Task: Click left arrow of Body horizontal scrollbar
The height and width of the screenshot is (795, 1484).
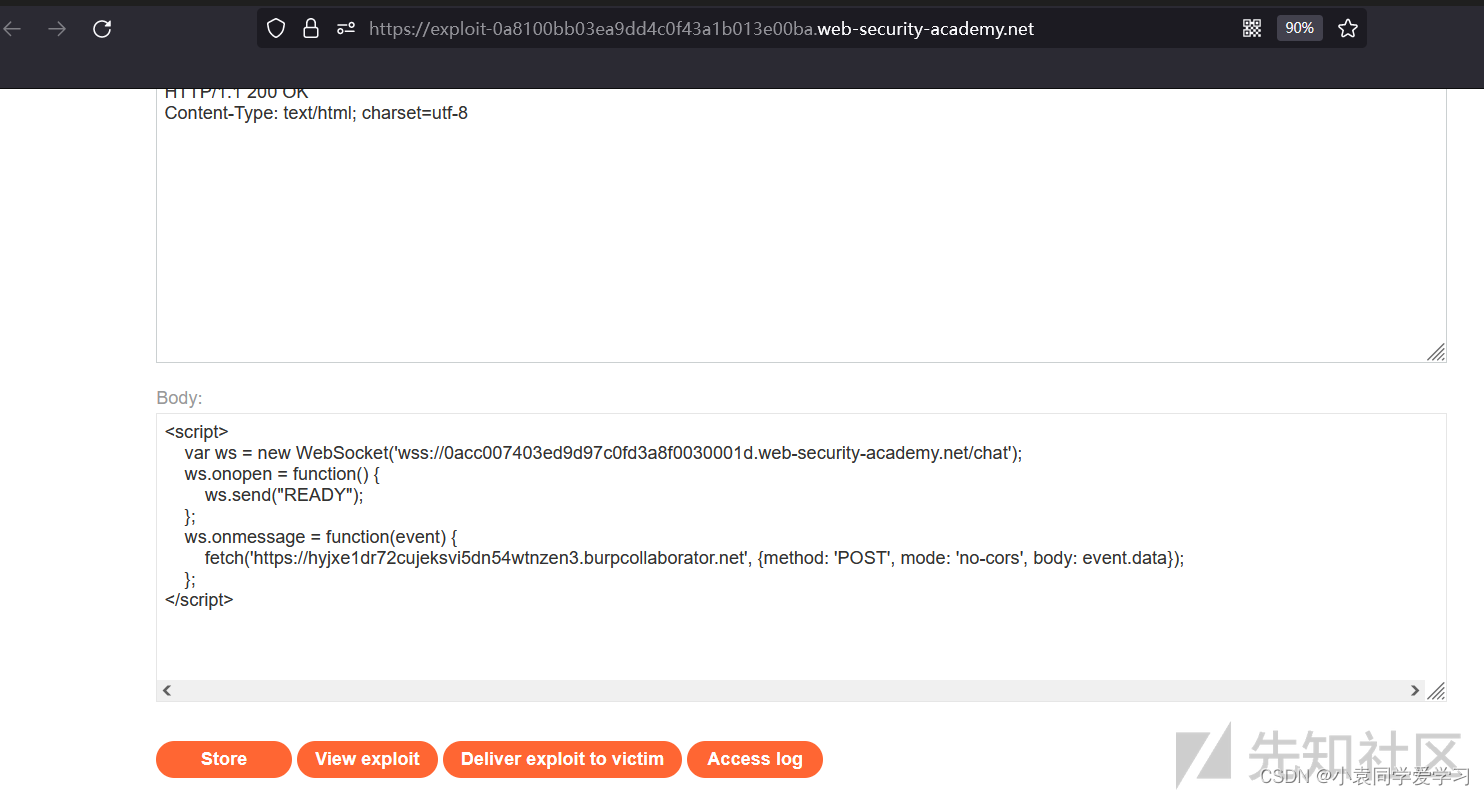Action: tap(167, 690)
